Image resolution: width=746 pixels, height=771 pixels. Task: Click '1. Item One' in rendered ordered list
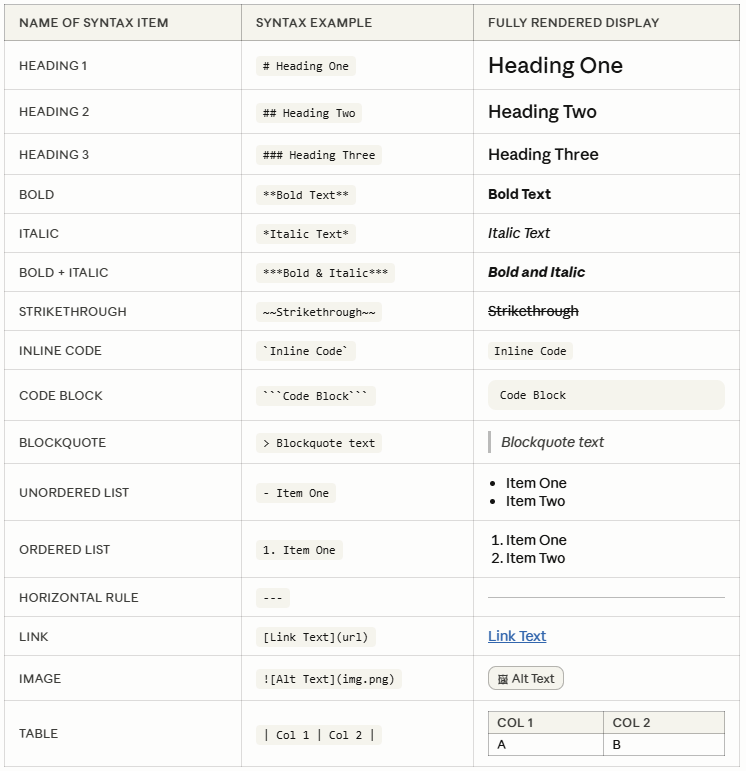(529, 540)
